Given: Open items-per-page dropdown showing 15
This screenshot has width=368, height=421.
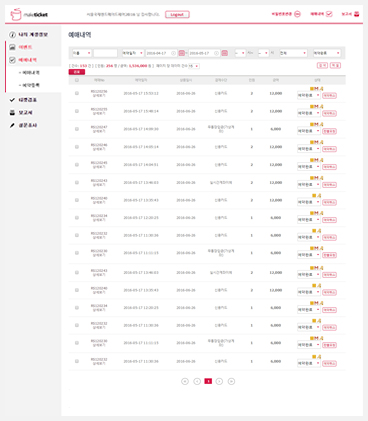Looking at the screenshot, I should coord(194,66).
